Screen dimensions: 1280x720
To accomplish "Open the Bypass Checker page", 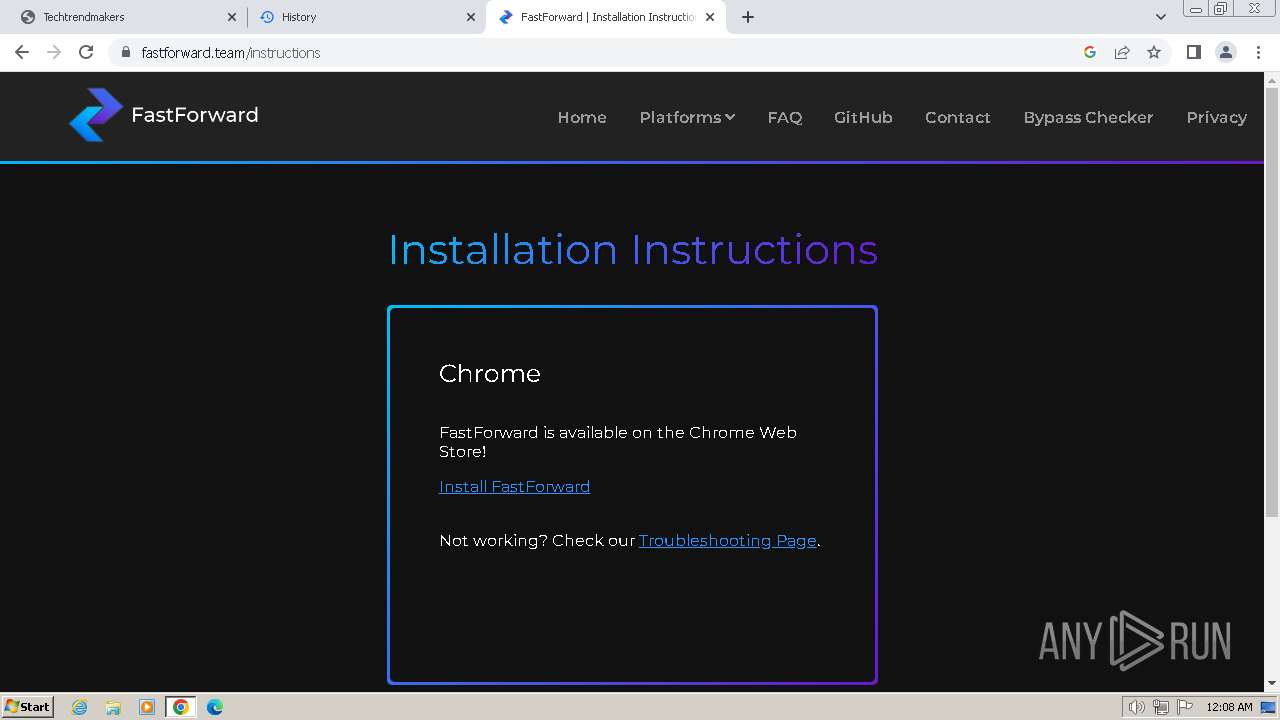I will 1088,117.
